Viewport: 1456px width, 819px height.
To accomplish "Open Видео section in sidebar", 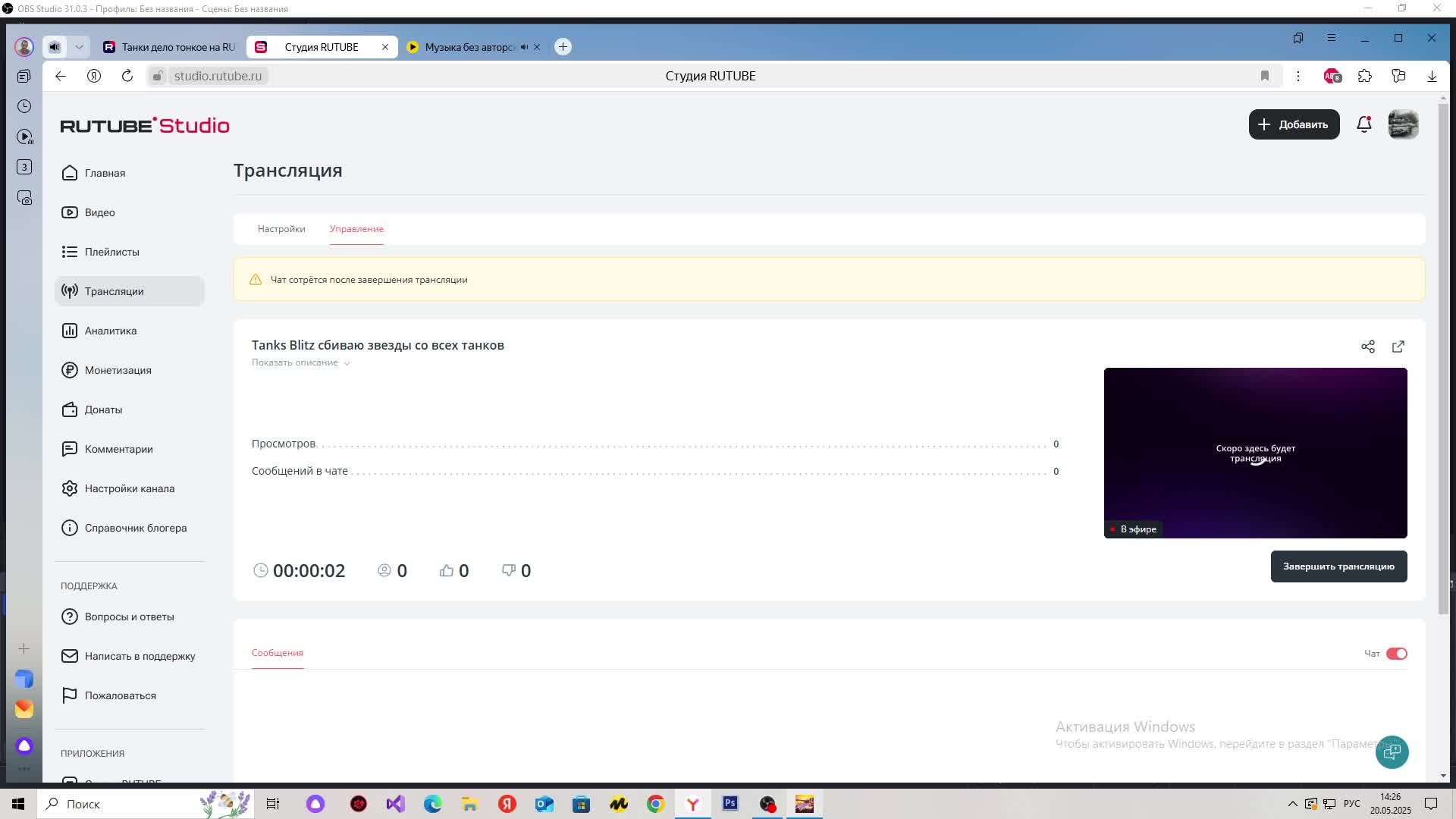I will [129, 212].
